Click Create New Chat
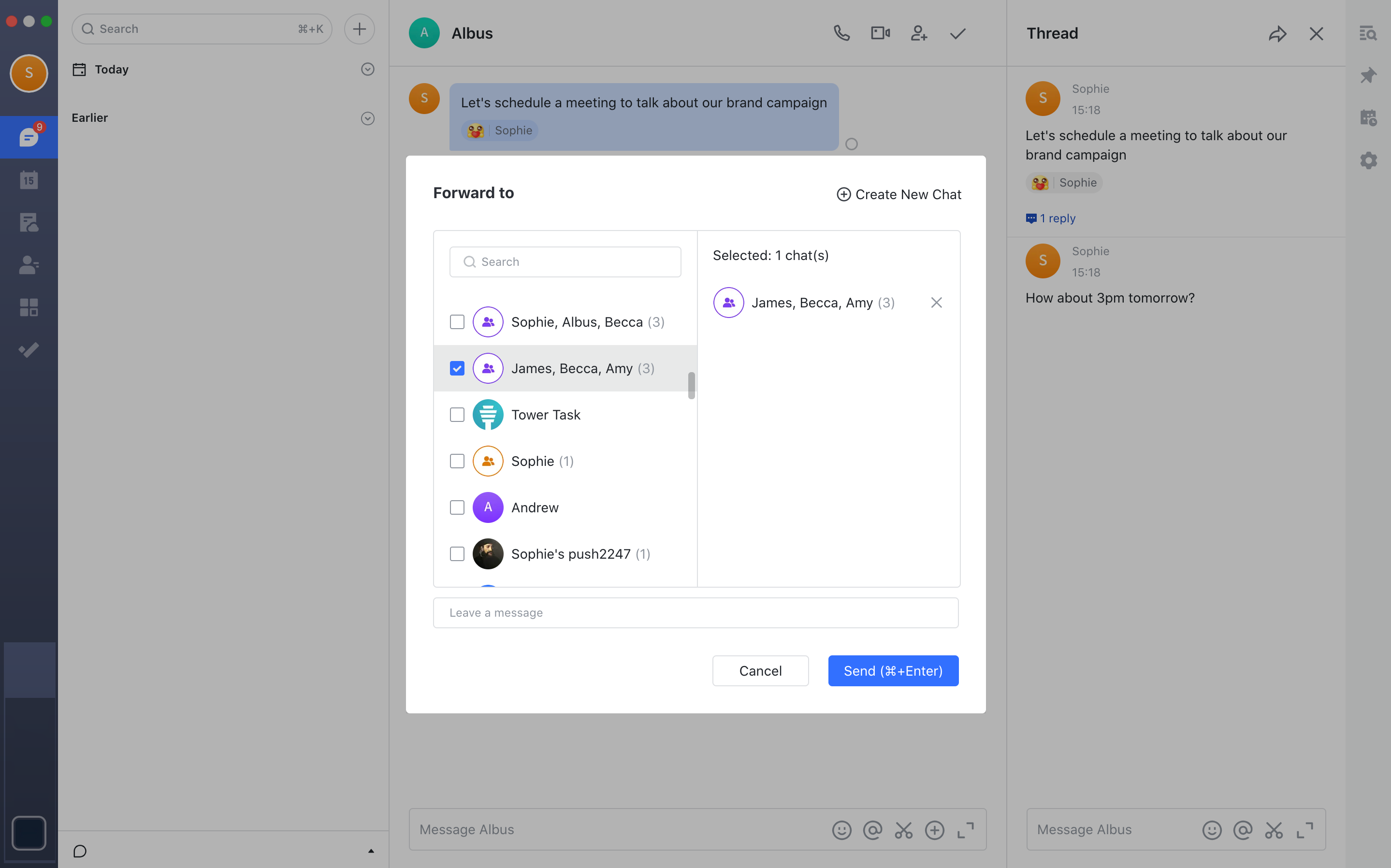1391x868 pixels. pyautogui.click(x=898, y=195)
